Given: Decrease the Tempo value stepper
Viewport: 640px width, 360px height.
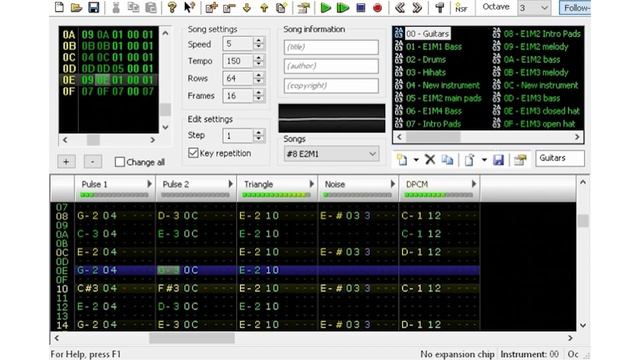Looking at the screenshot, I should (258, 64).
